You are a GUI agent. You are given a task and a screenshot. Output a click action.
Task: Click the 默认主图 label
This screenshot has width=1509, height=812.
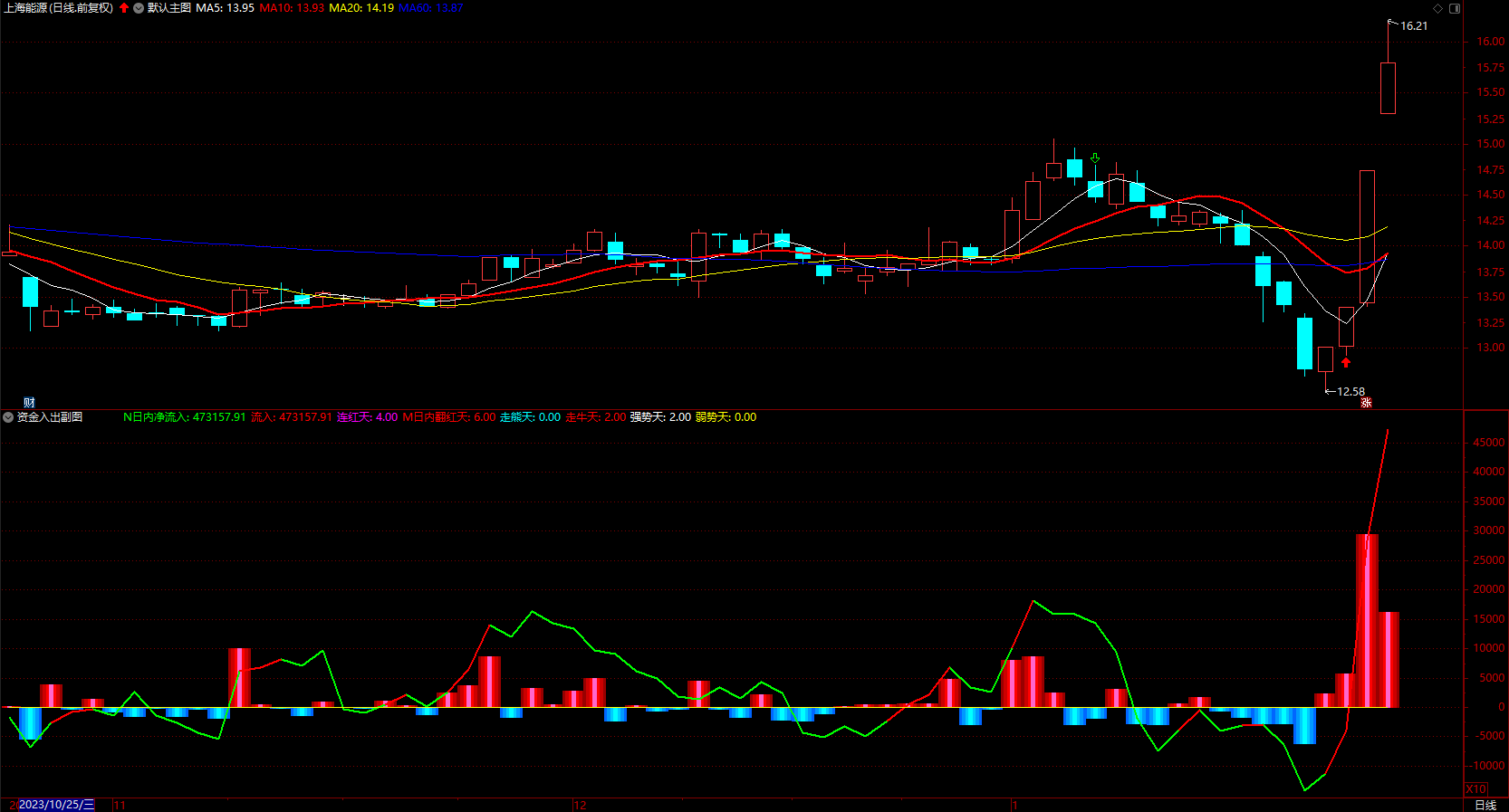(x=169, y=8)
